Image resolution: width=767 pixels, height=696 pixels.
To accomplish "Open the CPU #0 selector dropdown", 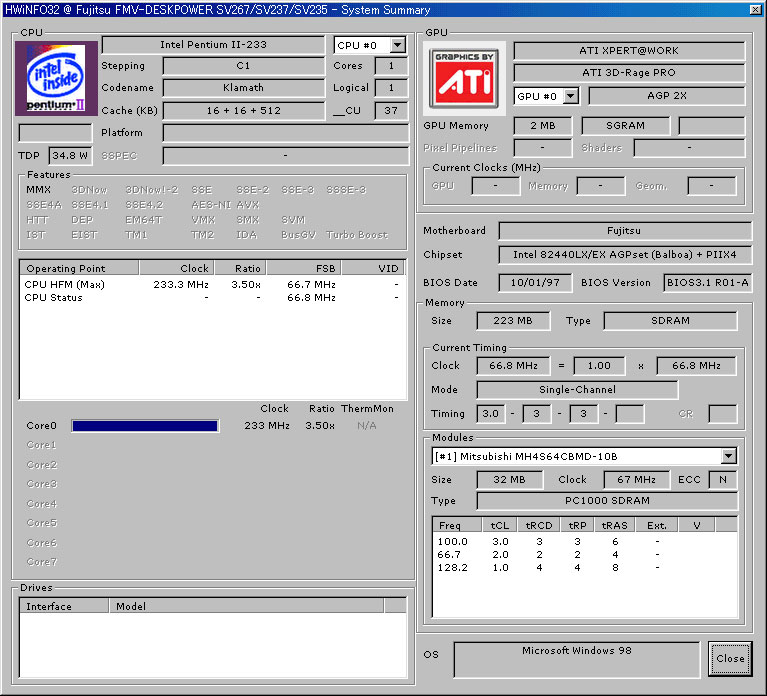I will pos(398,45).
